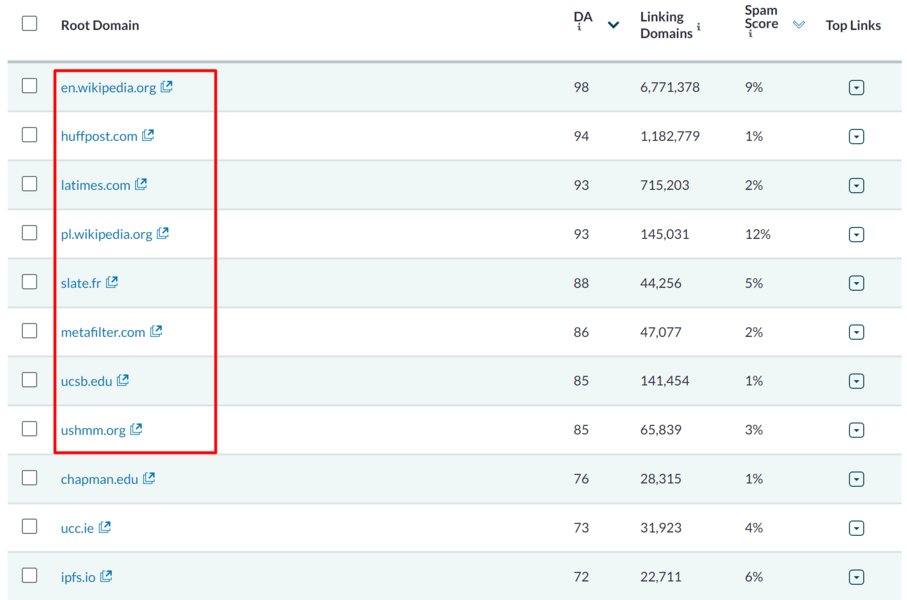907x600 pixels.
Task: Expand Top Links for ucc.ie
Action: [857, 528]
